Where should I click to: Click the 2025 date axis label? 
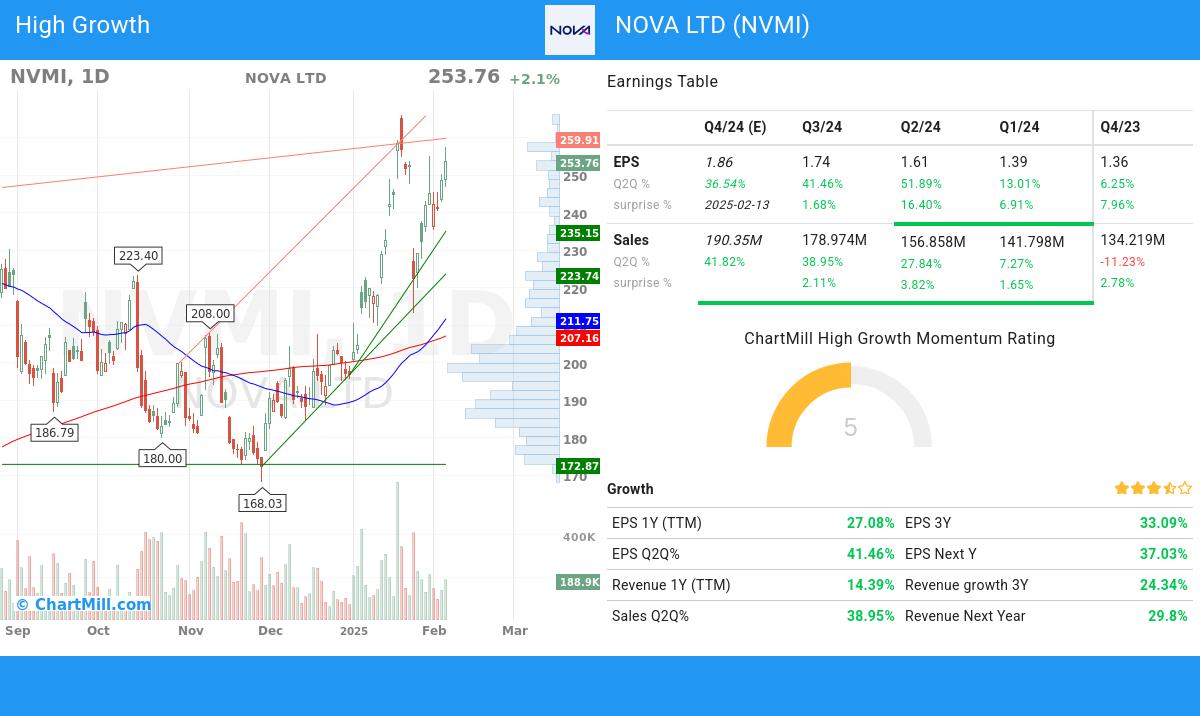[353, 631]
